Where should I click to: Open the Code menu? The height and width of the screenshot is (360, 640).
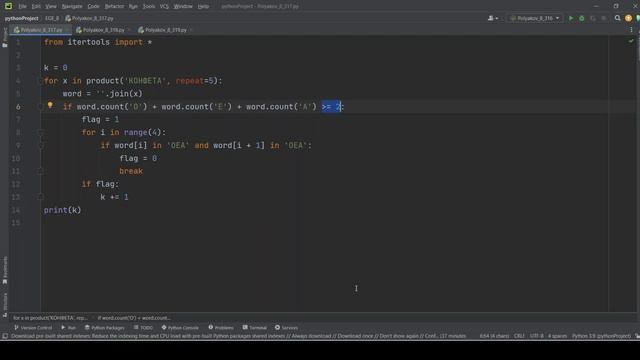pos(93,7)
